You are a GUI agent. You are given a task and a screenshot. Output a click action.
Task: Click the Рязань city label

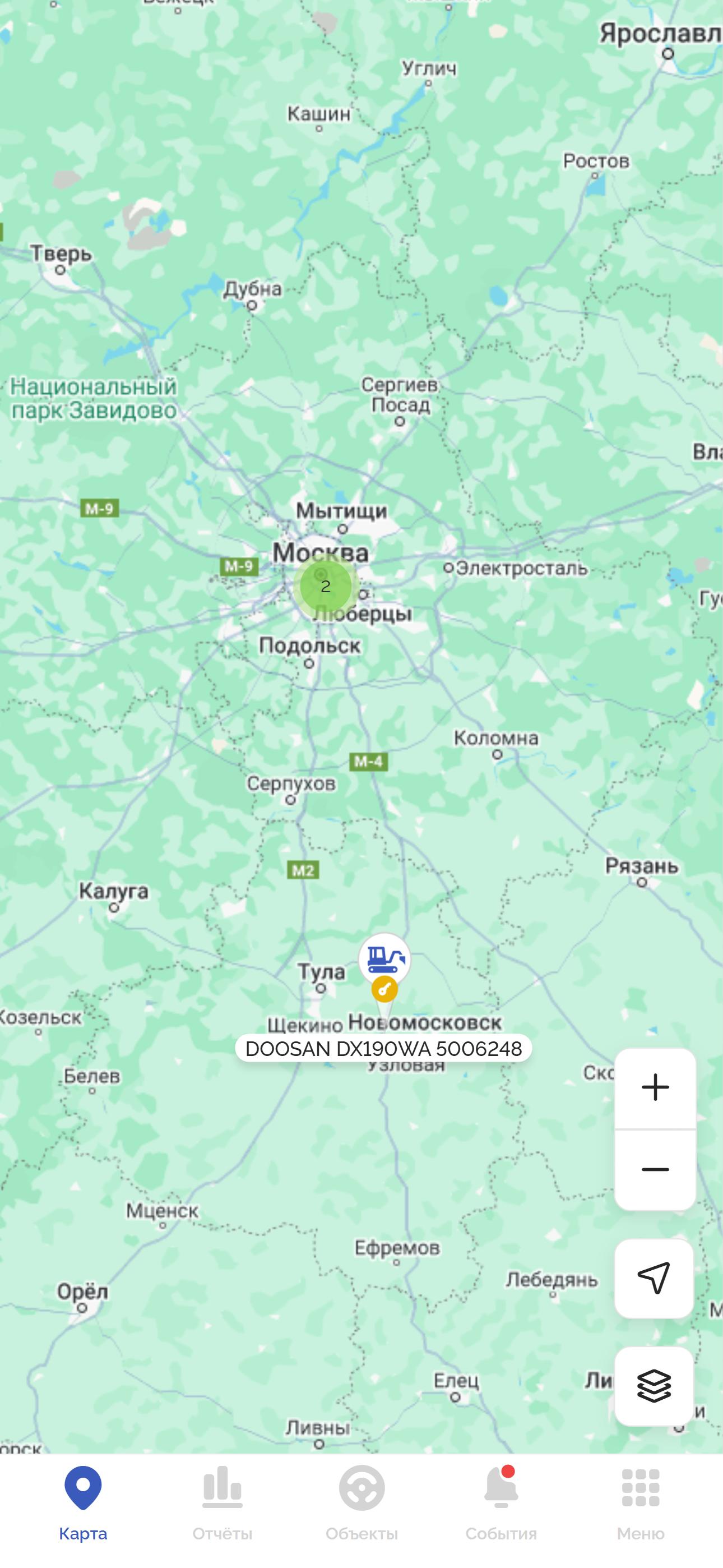pos(641,865)
